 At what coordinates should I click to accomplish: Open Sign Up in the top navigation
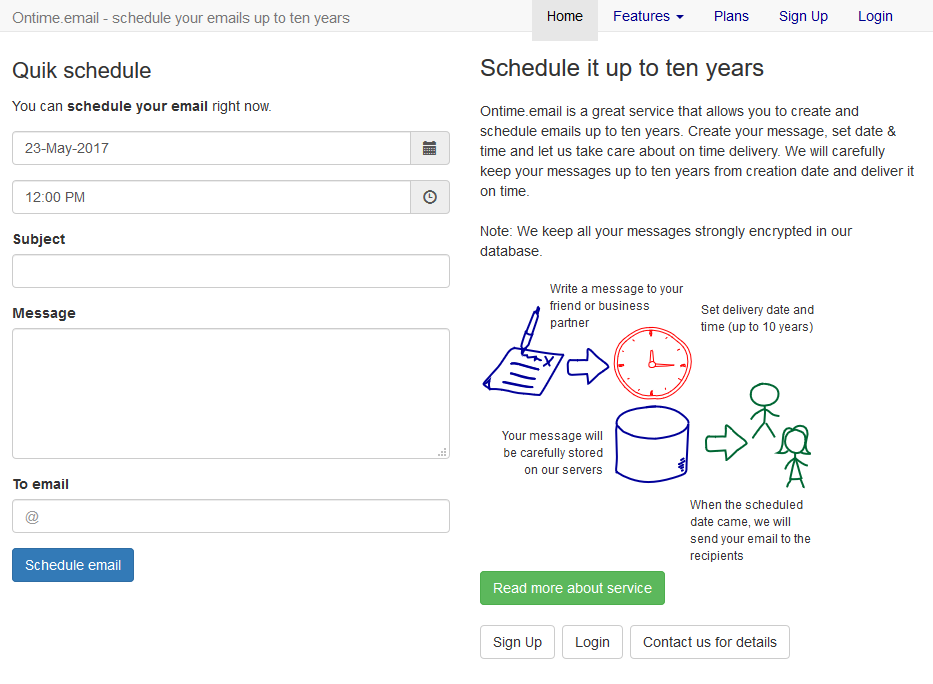pos(803,16)
